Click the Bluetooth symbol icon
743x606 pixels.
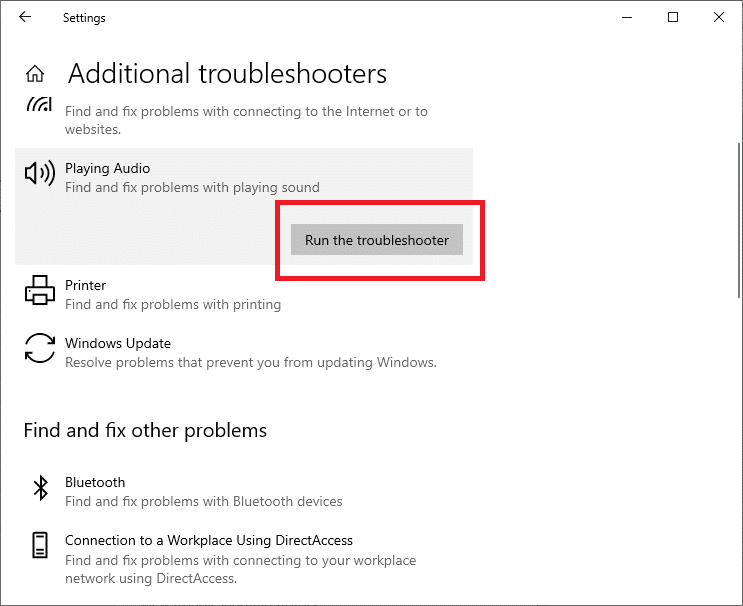[40, 488]
